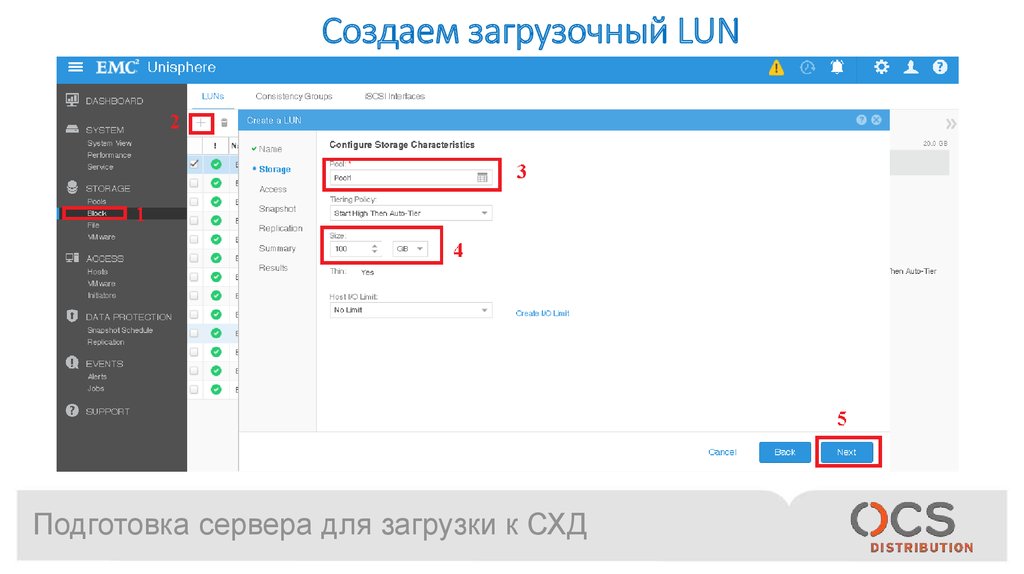Open the settings gear in header

882,67
